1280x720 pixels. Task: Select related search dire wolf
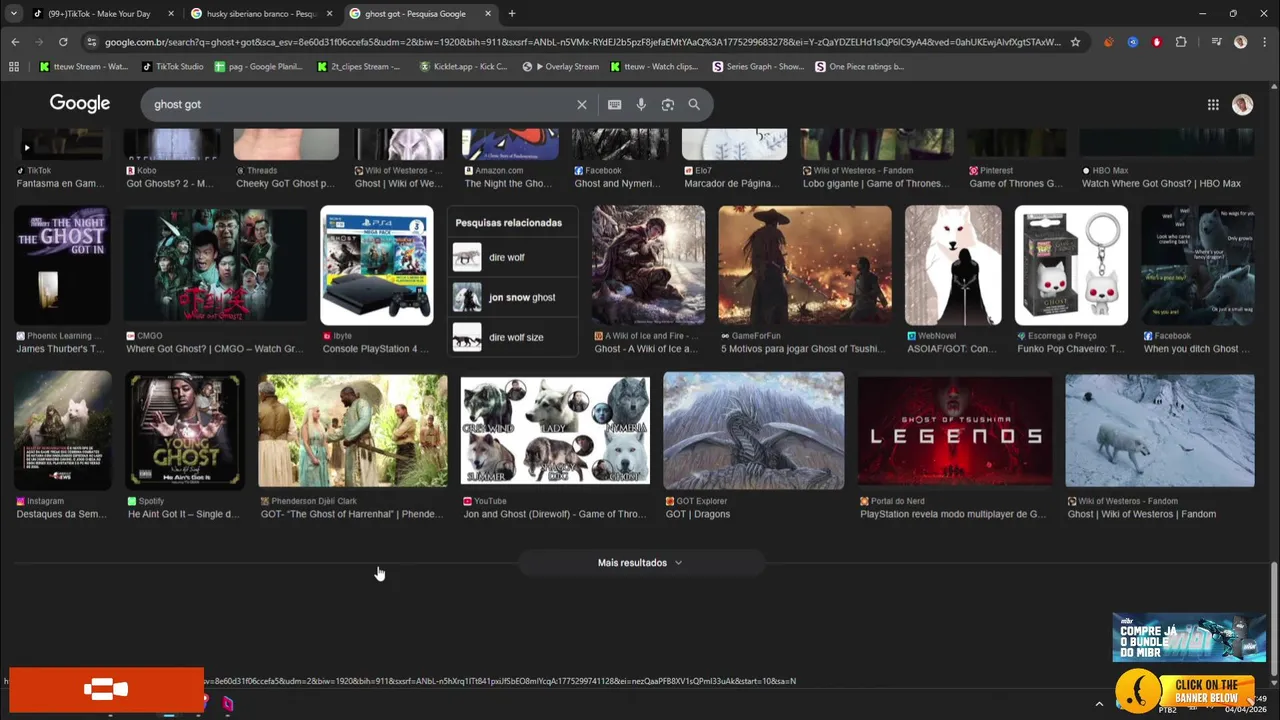pyautogui.click(x=512, y=257)
